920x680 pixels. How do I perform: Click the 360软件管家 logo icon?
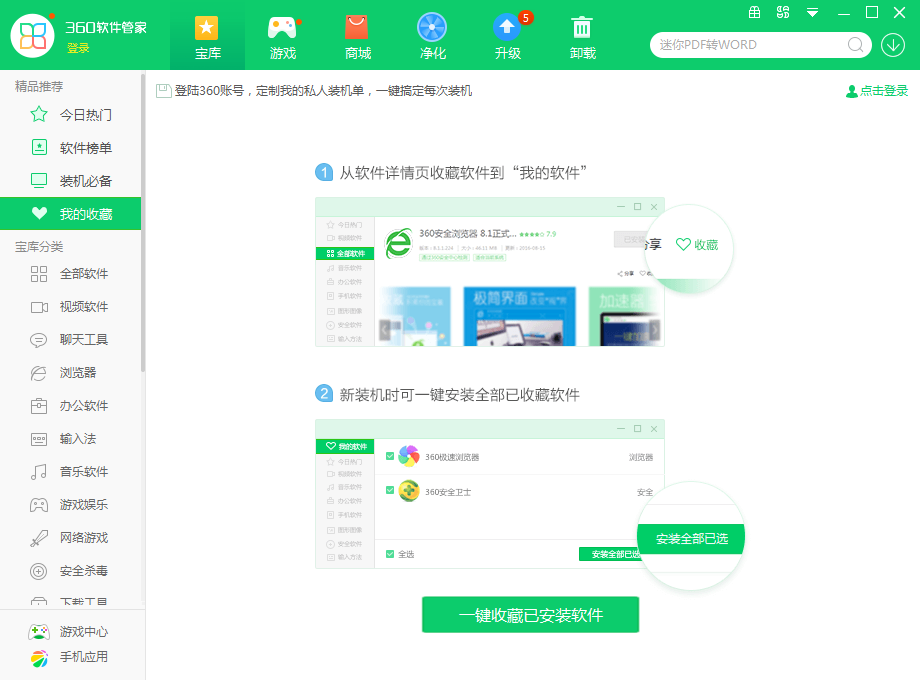32,36
